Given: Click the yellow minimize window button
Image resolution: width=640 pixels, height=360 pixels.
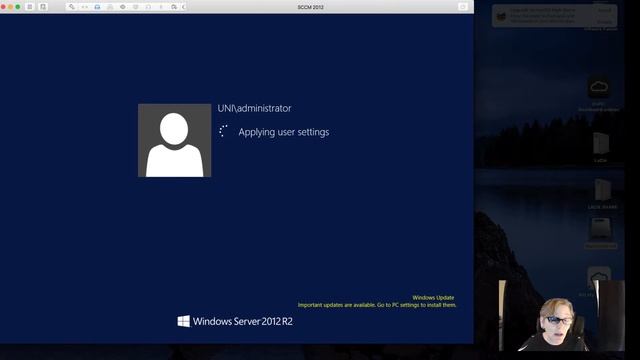Looking at the screenshot, I should (x=11, y=7).
